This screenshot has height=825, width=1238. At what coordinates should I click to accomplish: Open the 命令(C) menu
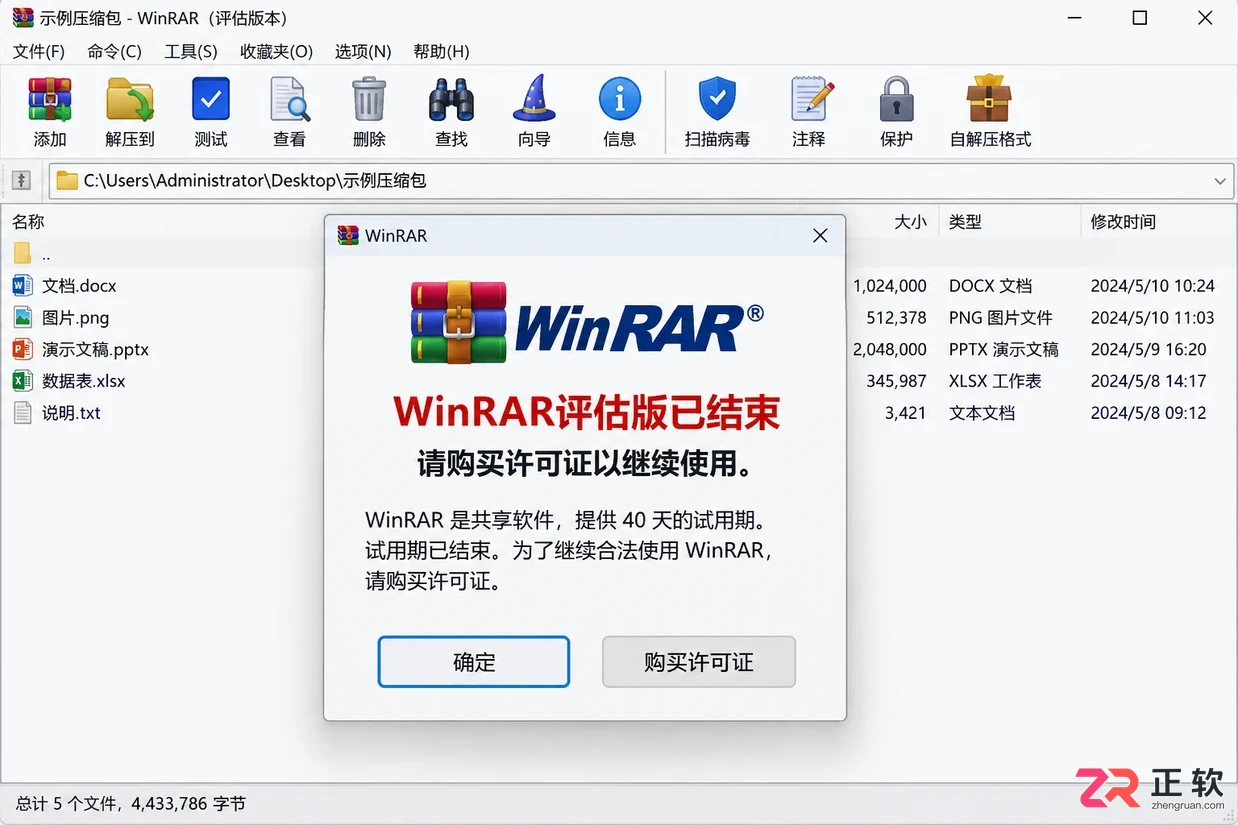click(114, 51)
